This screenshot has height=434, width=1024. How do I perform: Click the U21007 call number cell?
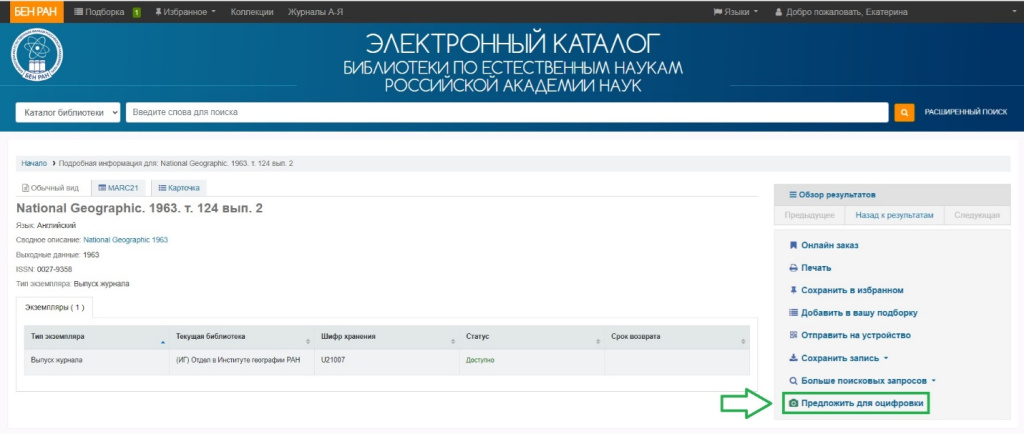[x=386, y=362]
